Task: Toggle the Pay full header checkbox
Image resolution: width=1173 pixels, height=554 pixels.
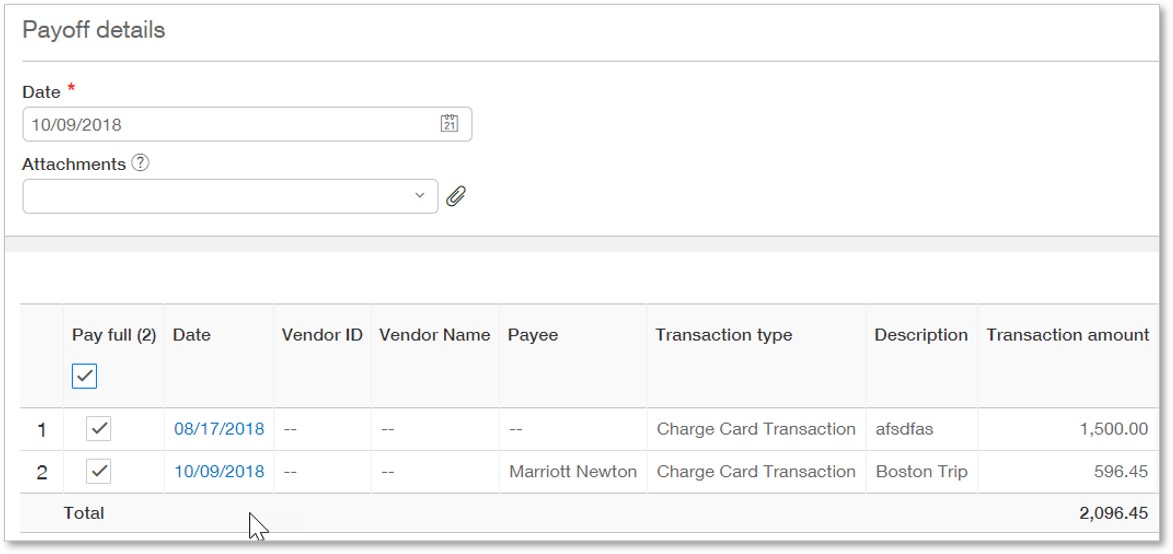Action: tap(85, 376)
